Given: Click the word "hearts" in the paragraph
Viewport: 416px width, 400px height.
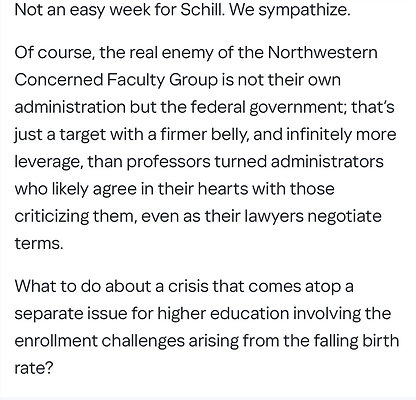Looking at the screenshot, I should click(223, 189).
